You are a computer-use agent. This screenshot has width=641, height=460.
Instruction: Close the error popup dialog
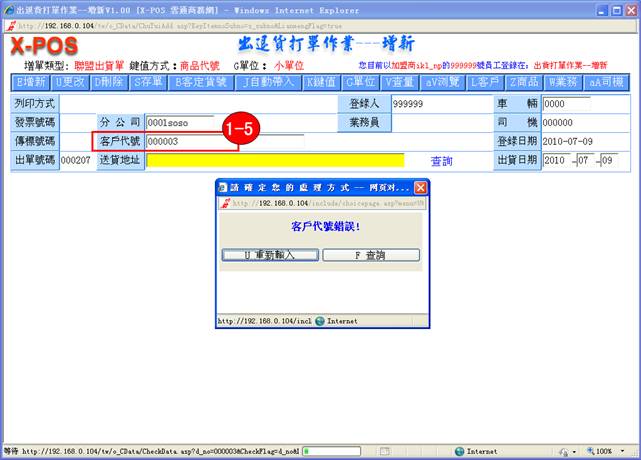pyautogui.click(x=421, y=187)
